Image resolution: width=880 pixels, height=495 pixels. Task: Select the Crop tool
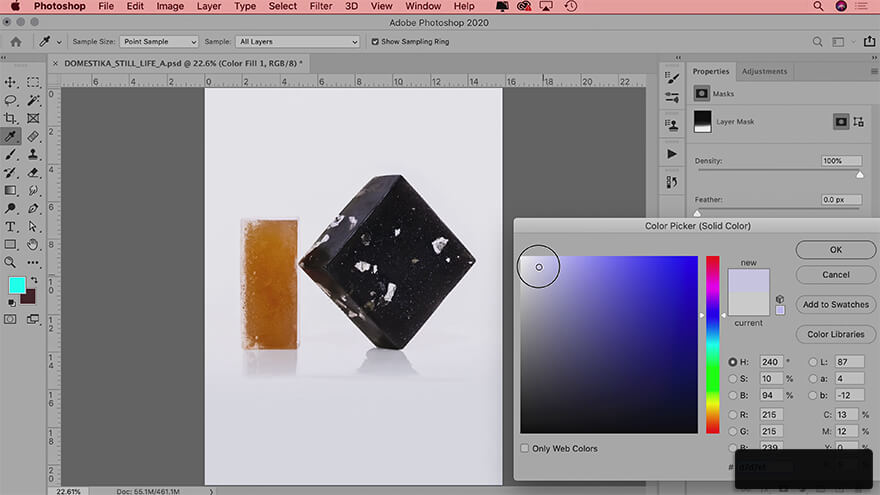pos(11,118)
